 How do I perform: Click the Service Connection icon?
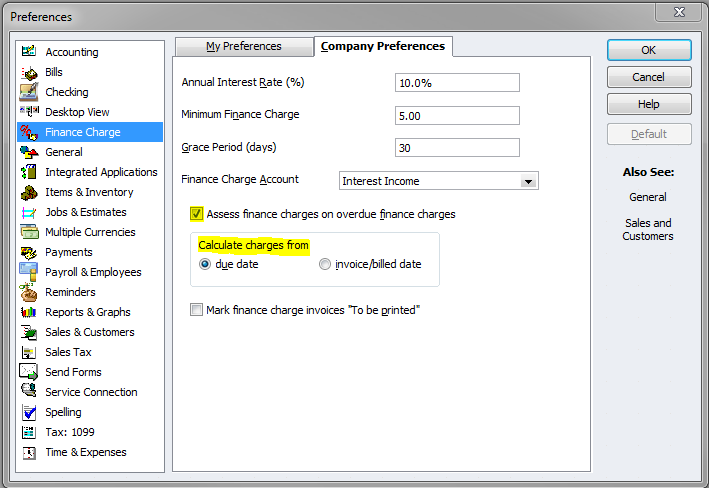(x=29, y=391)
